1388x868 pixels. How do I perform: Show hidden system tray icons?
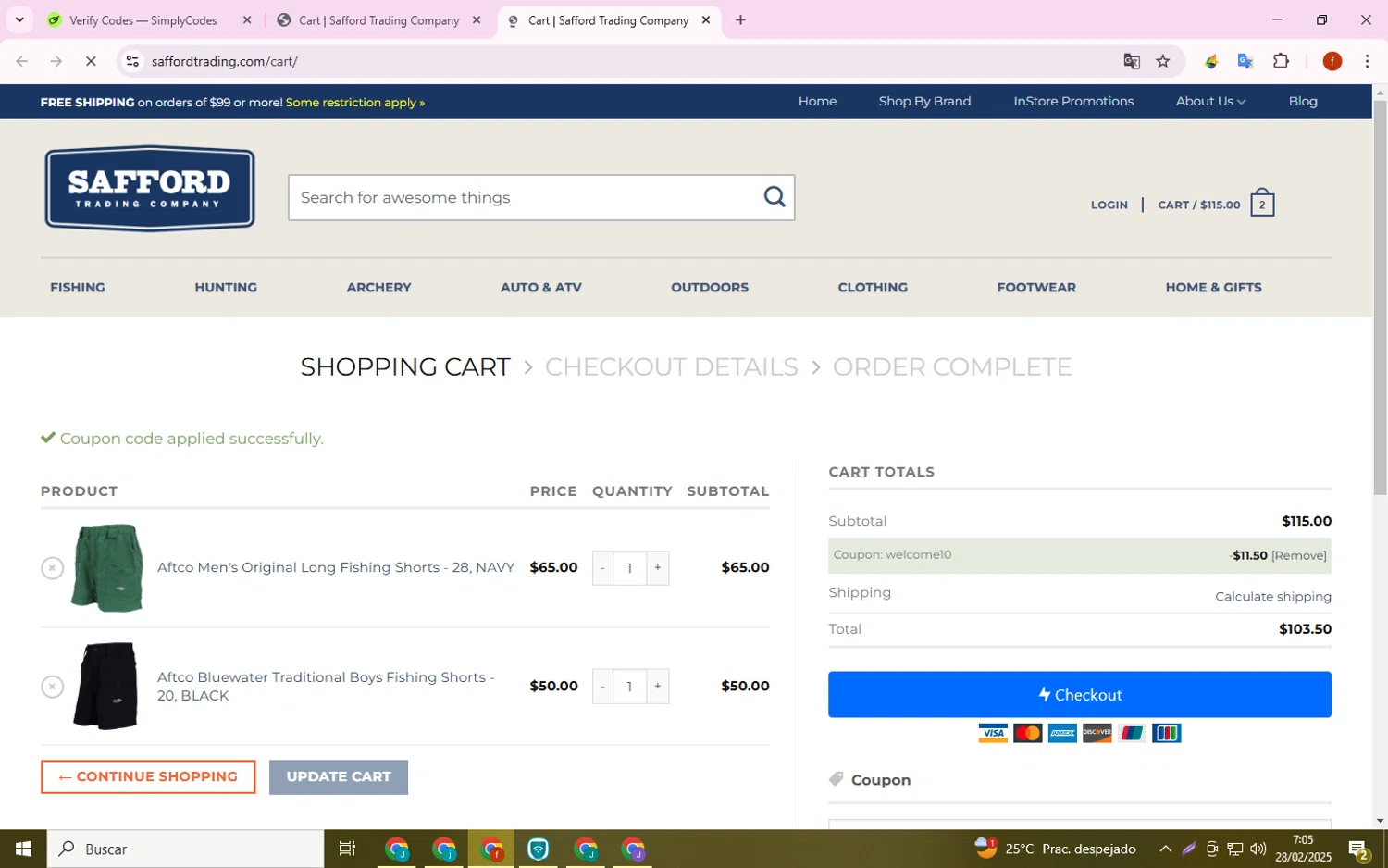click(1165, 849)
